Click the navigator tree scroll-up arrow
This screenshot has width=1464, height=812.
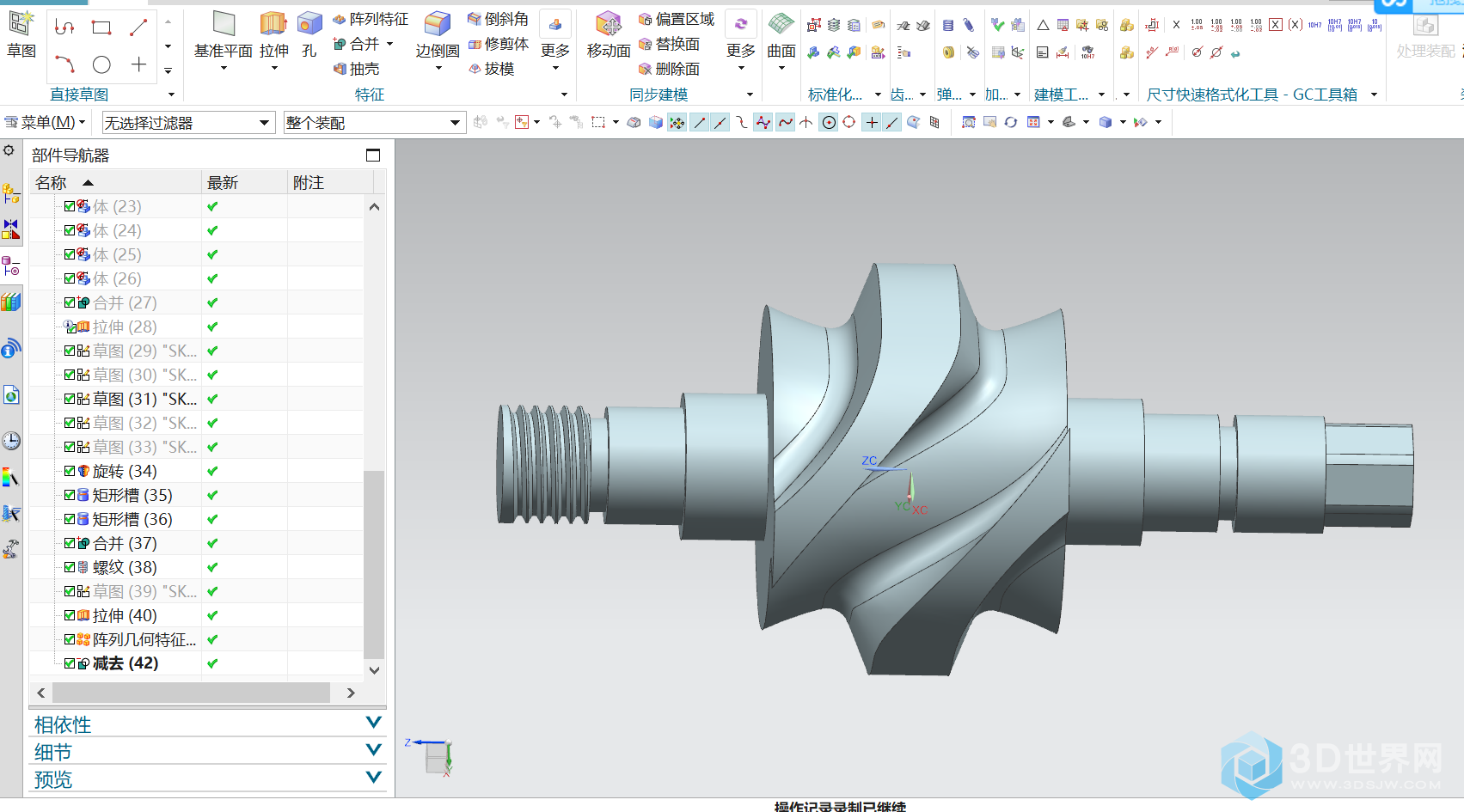374,206
